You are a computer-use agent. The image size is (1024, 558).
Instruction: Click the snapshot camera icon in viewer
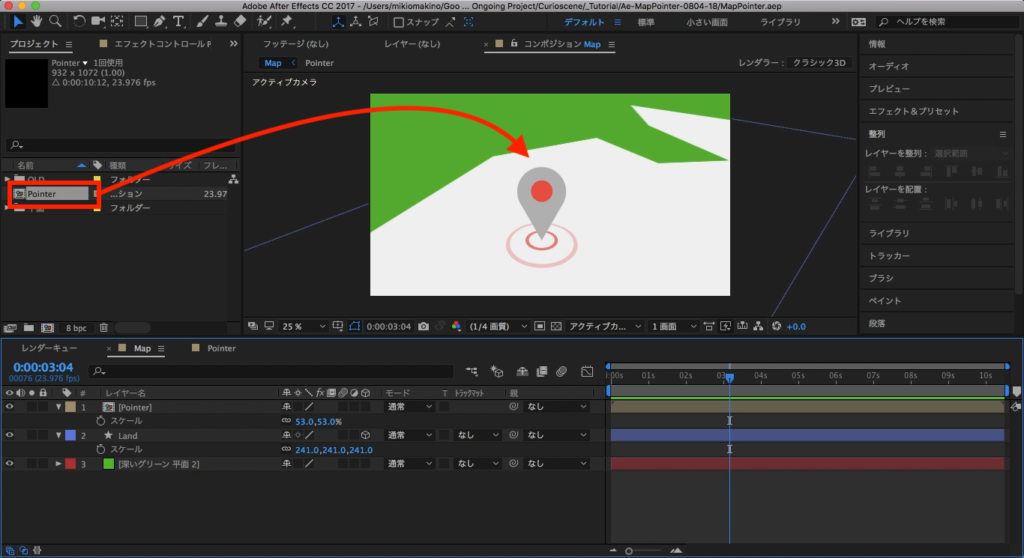coord(424,326)
